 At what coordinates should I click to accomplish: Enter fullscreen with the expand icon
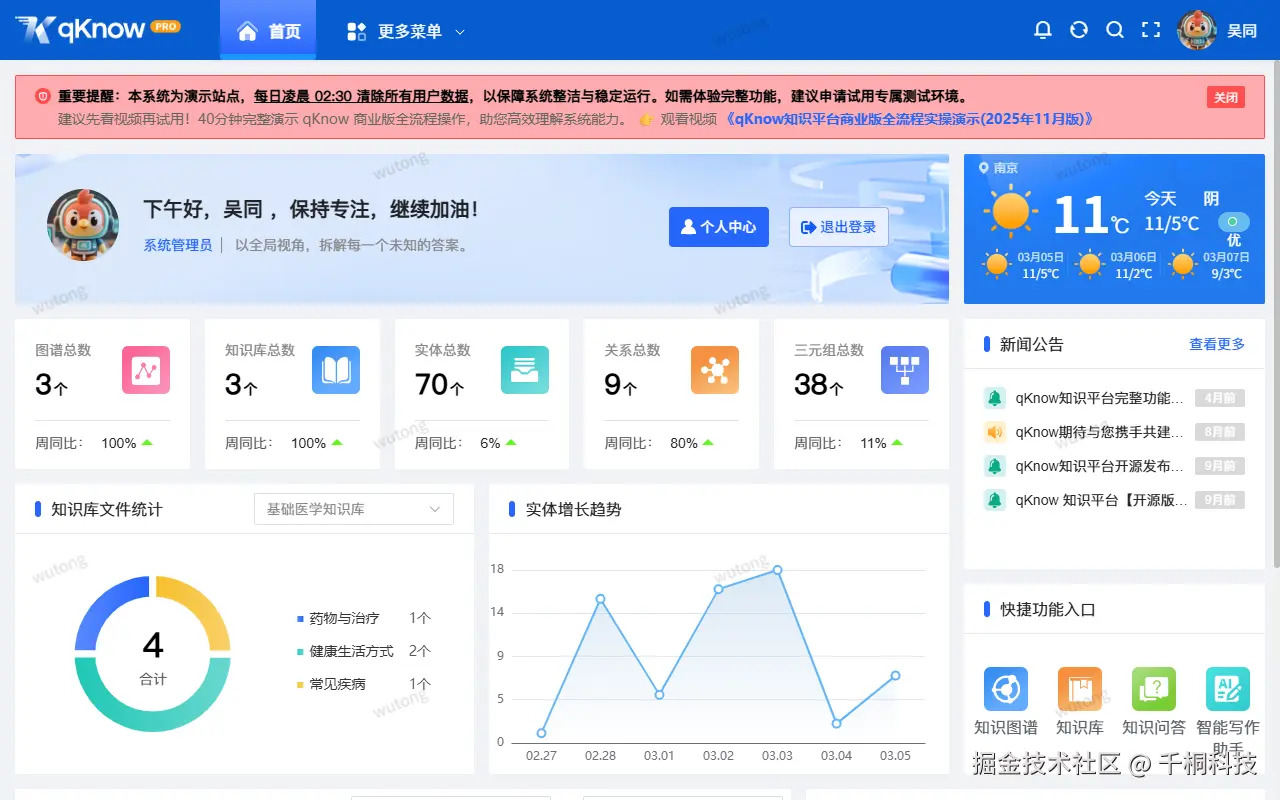pyautogui.click(x=1151, y=30)
